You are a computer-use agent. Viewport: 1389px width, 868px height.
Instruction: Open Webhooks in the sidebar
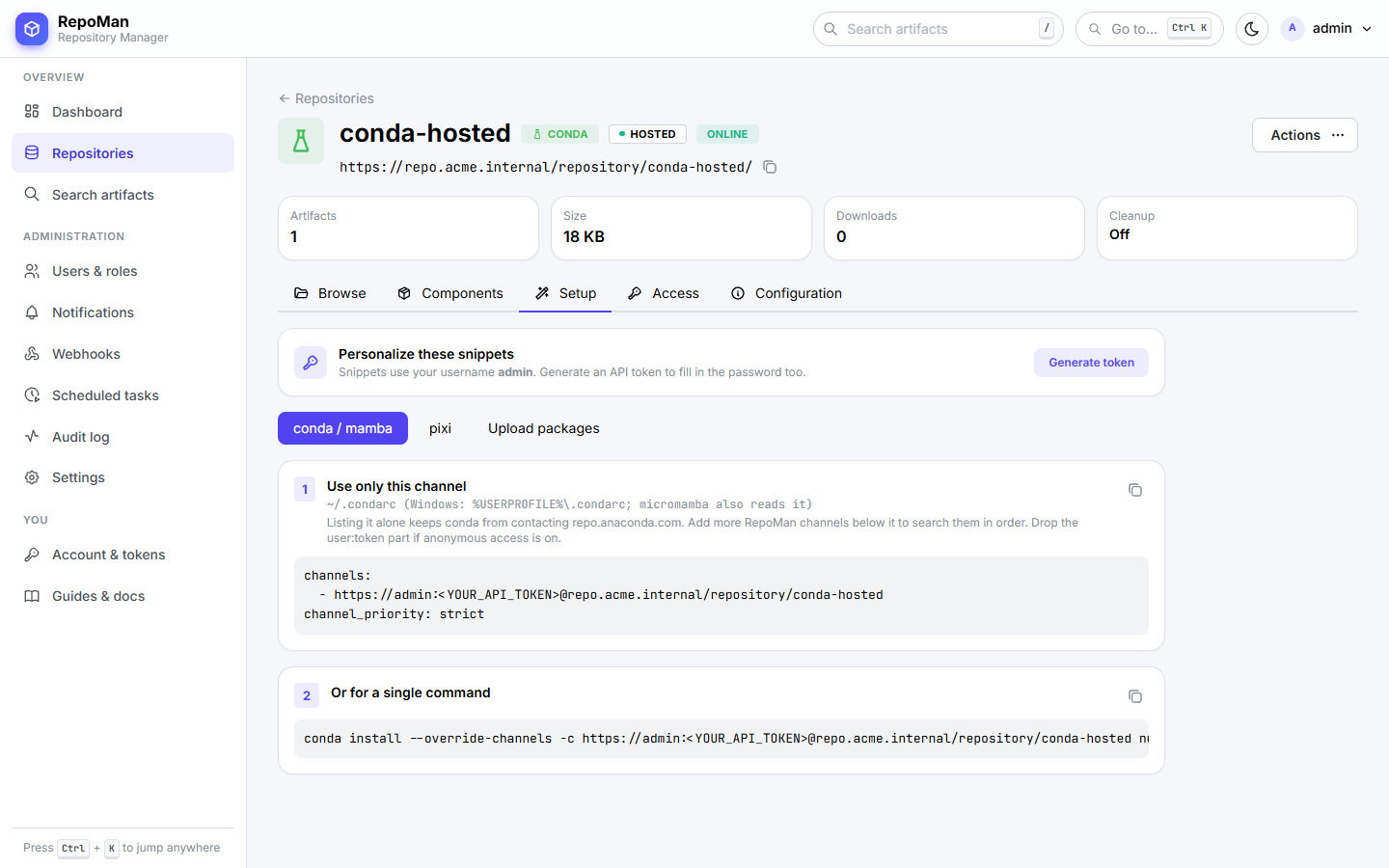123,354
